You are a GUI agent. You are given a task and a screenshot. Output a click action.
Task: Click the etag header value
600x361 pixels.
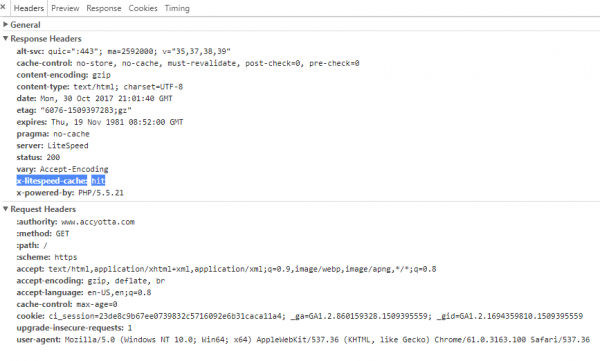click(x=86, y=110)
